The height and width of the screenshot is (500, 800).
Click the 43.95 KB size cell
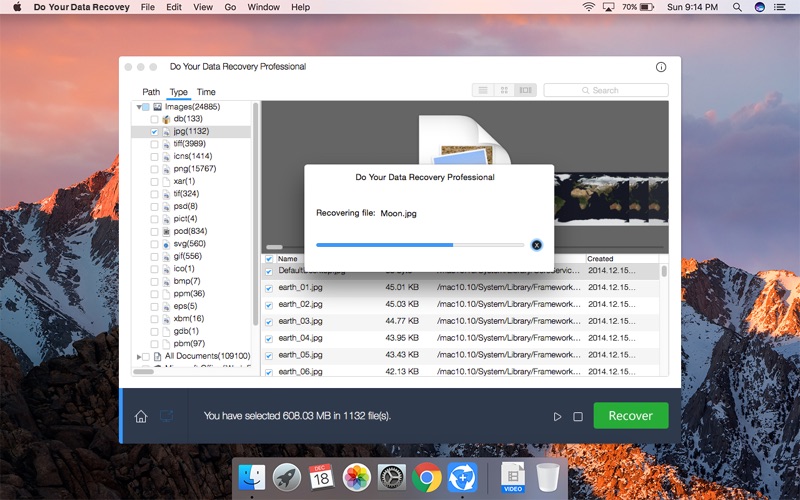[x=402, y=338]
